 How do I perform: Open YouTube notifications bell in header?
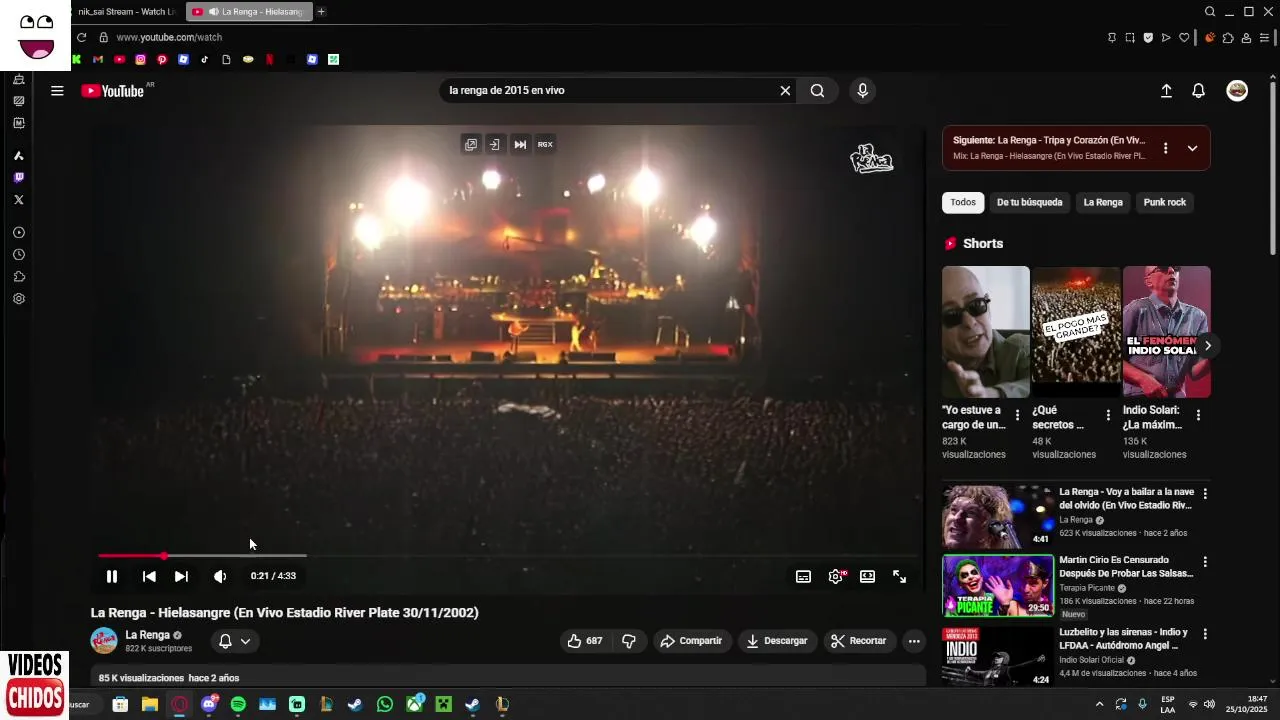(1198, 91)
